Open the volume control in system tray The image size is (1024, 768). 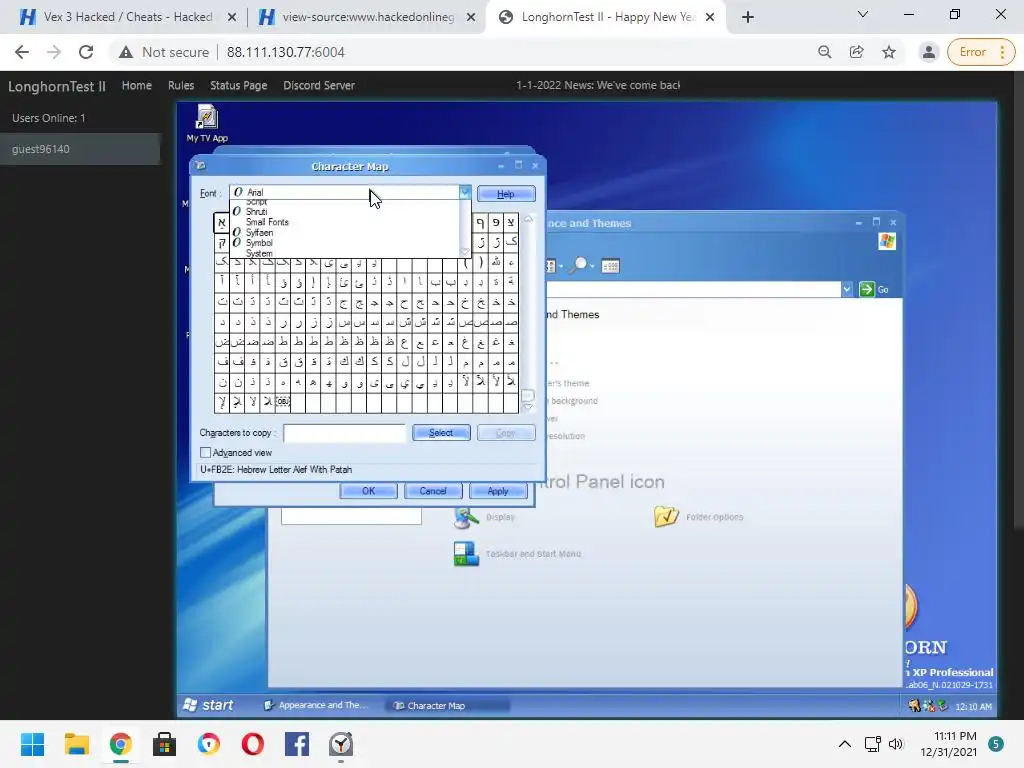(x=896, y=744)
